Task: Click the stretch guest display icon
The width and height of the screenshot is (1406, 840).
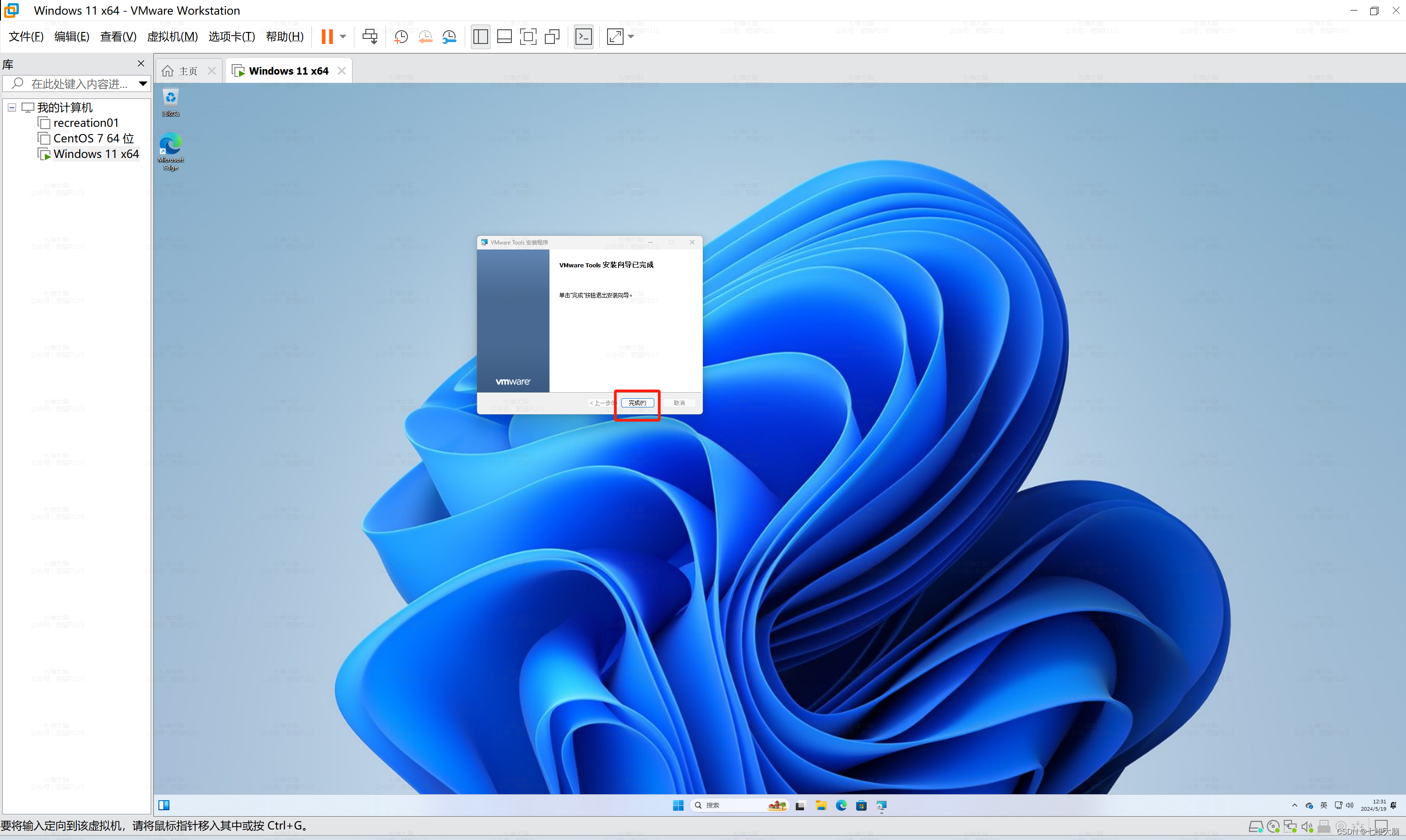Action: (615, 37)
